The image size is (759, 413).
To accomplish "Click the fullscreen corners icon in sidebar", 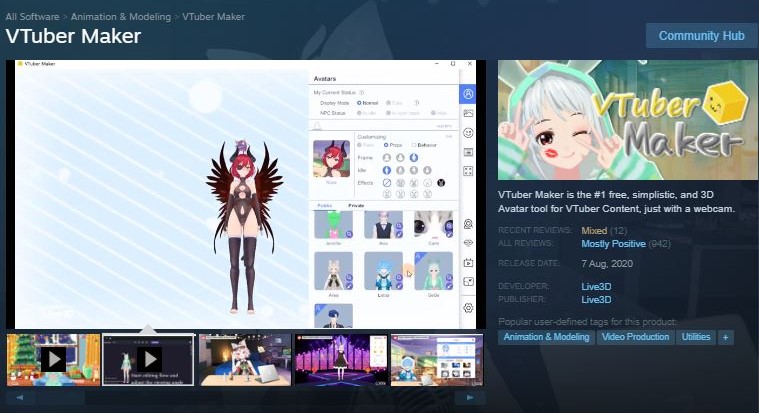I will click(468, 171).
